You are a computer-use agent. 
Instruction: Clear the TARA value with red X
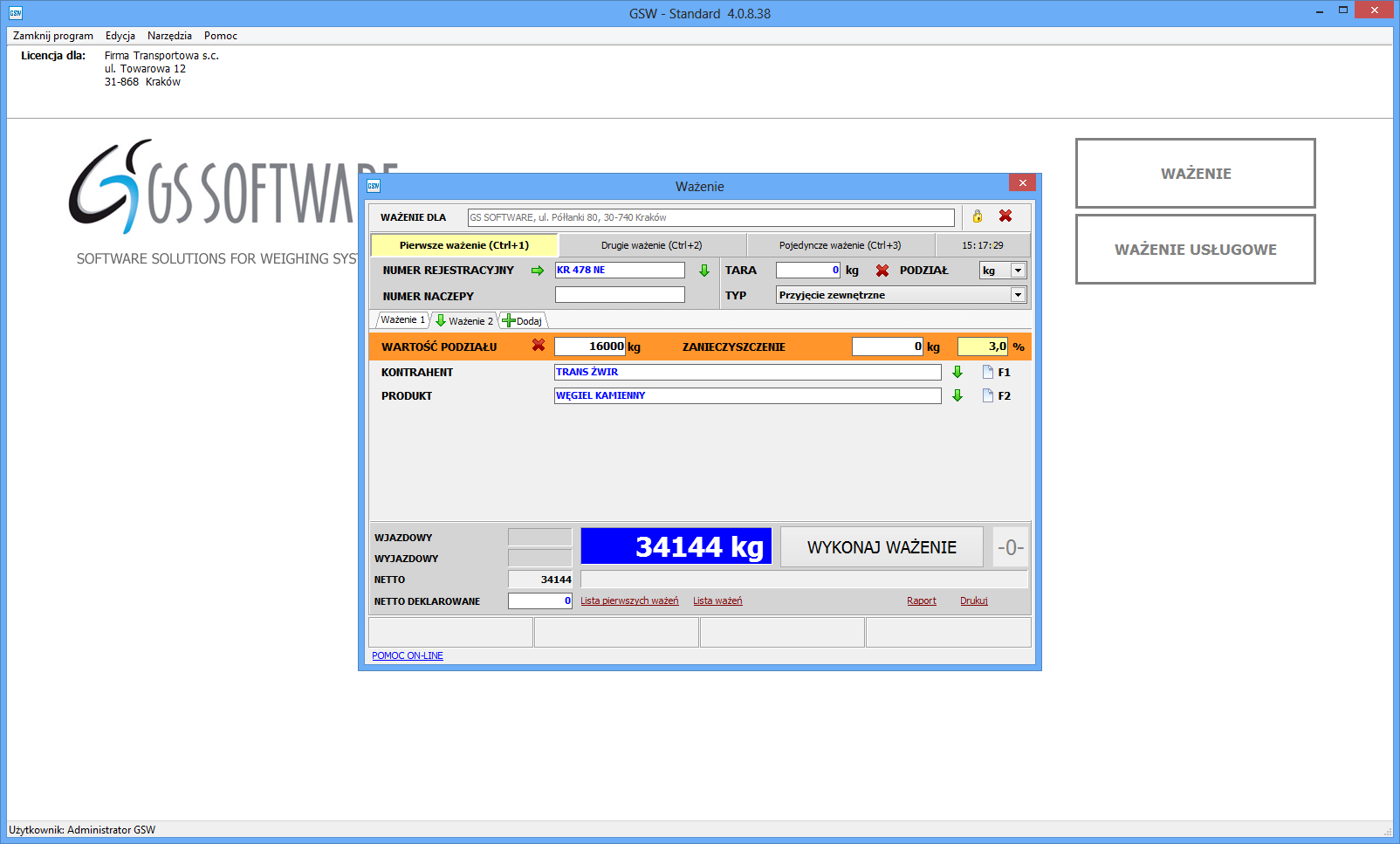click(882, 271)
